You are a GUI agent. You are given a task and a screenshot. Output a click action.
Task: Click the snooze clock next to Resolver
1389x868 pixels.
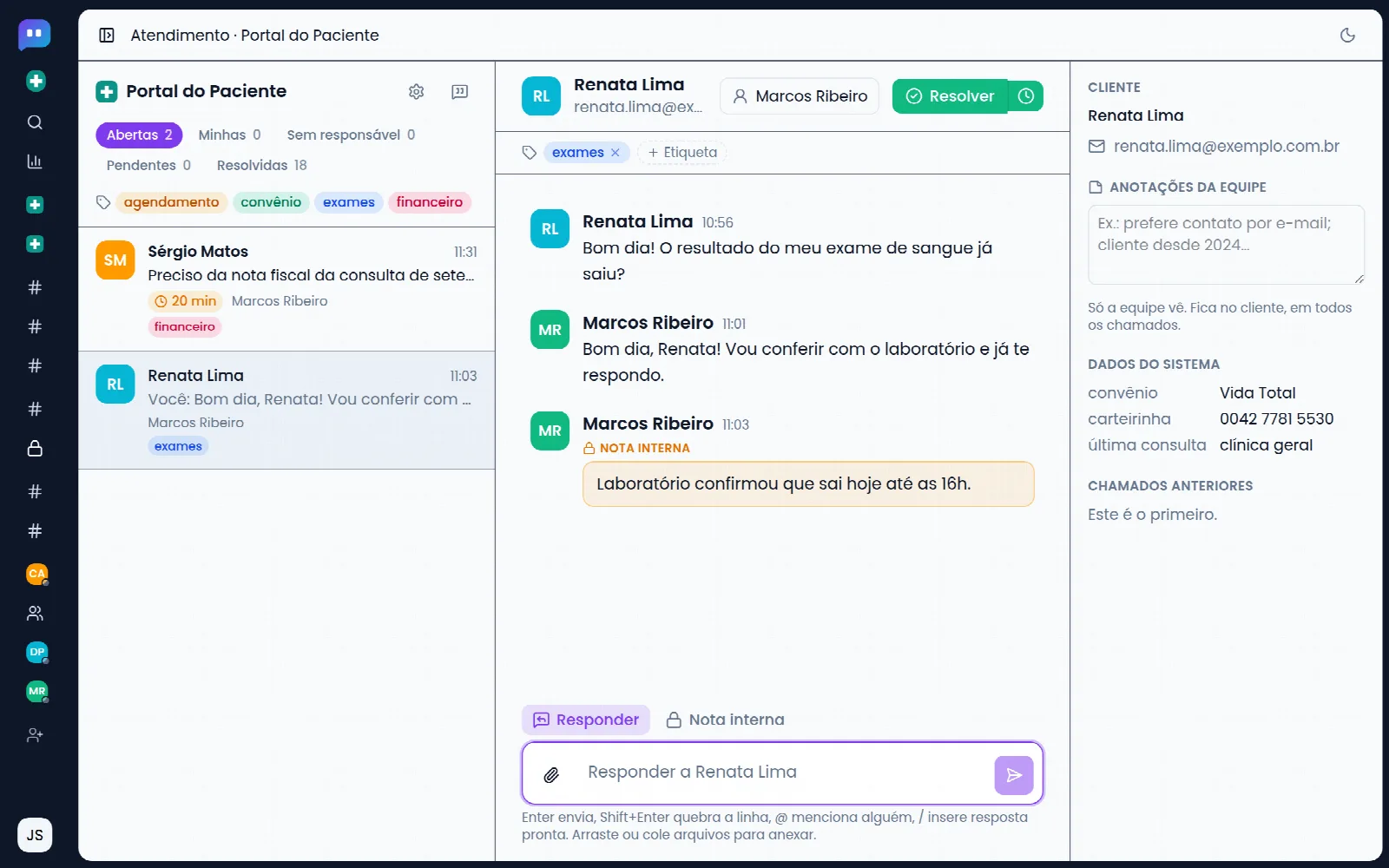[1026, 96]
